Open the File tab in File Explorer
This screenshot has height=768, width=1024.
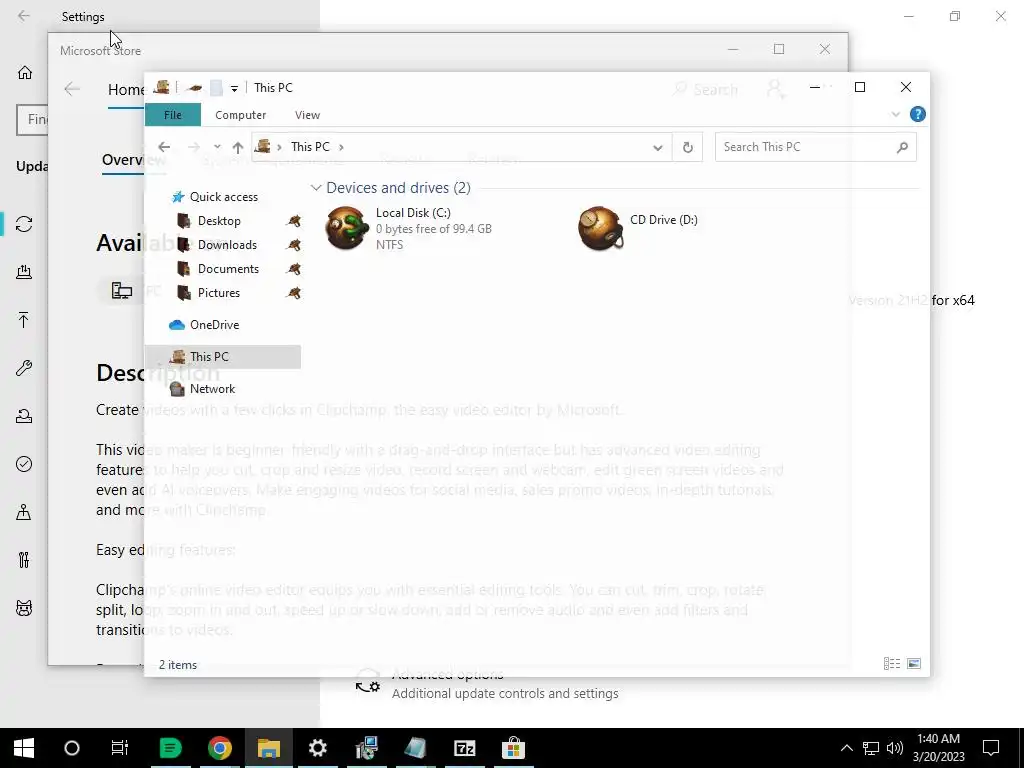coord(172,115)
